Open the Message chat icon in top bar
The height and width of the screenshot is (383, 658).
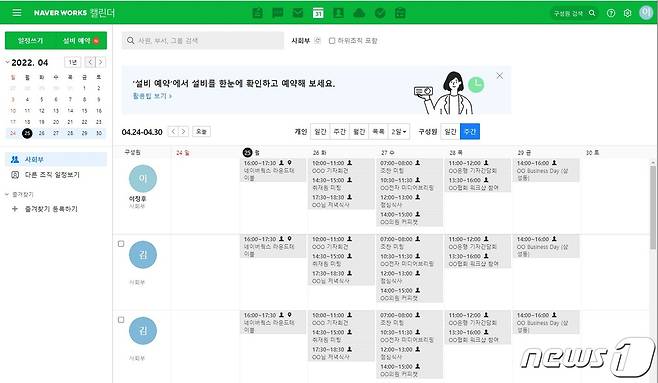click(x=278, y=13)
